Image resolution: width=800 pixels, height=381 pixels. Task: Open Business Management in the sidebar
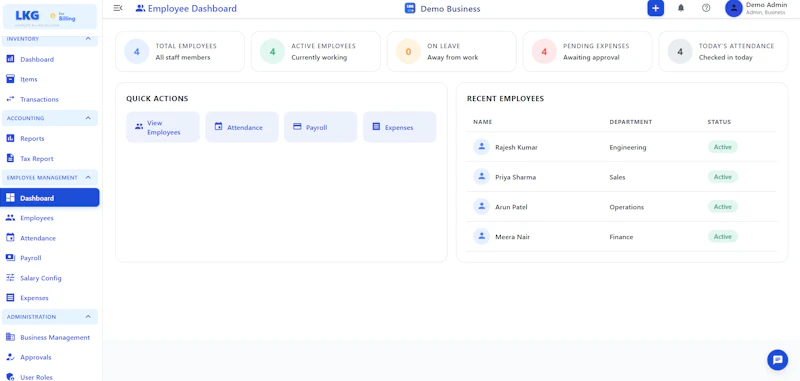[49, 337]
